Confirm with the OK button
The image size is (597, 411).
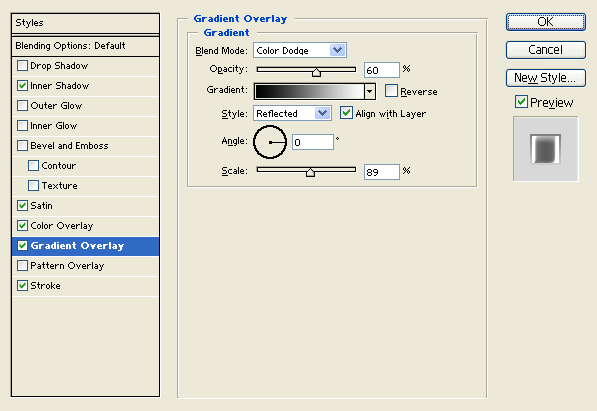(x=546, y=22)
